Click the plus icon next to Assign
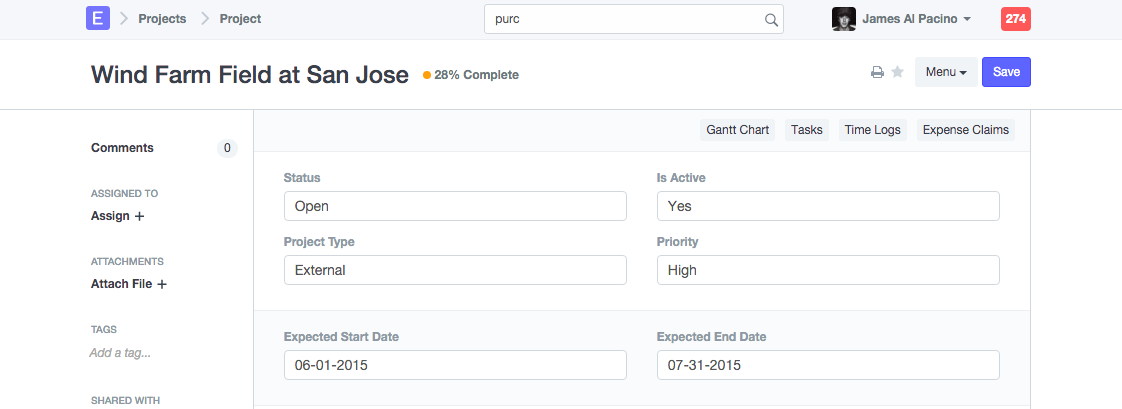The width and height of the screenshot is (1122, 409). (139, 216)
